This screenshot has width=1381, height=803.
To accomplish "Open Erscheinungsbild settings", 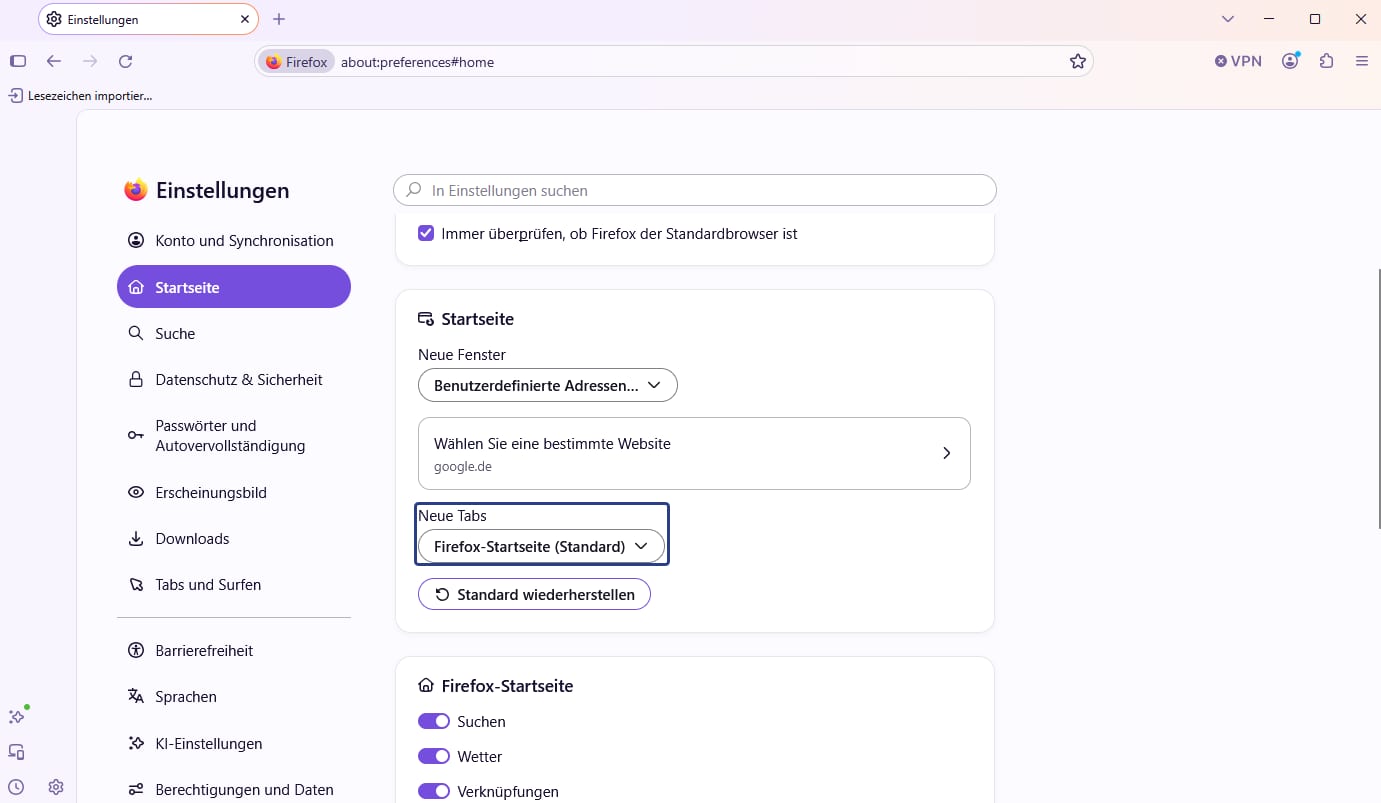I will click(x=233, y=492).
